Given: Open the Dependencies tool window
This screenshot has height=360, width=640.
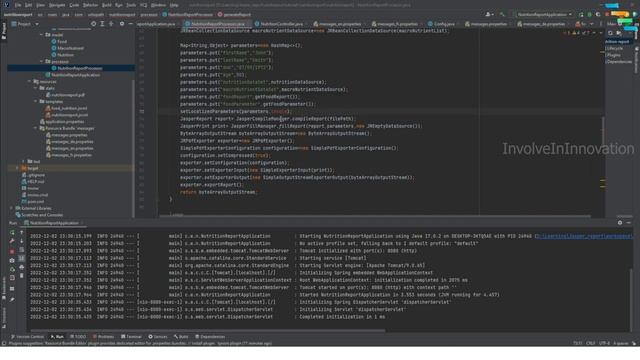Looking at the screenshot, I should (210, 337).
